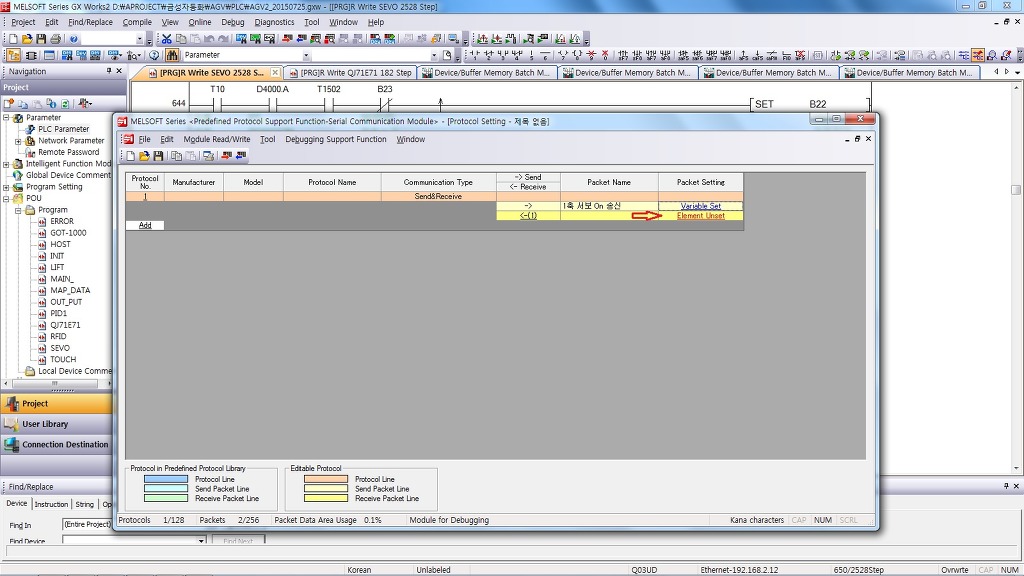This screenshot has width=1024, height=576.
Task: Click the binoculars find icon beside Parameter box
Action: point(173,55)
